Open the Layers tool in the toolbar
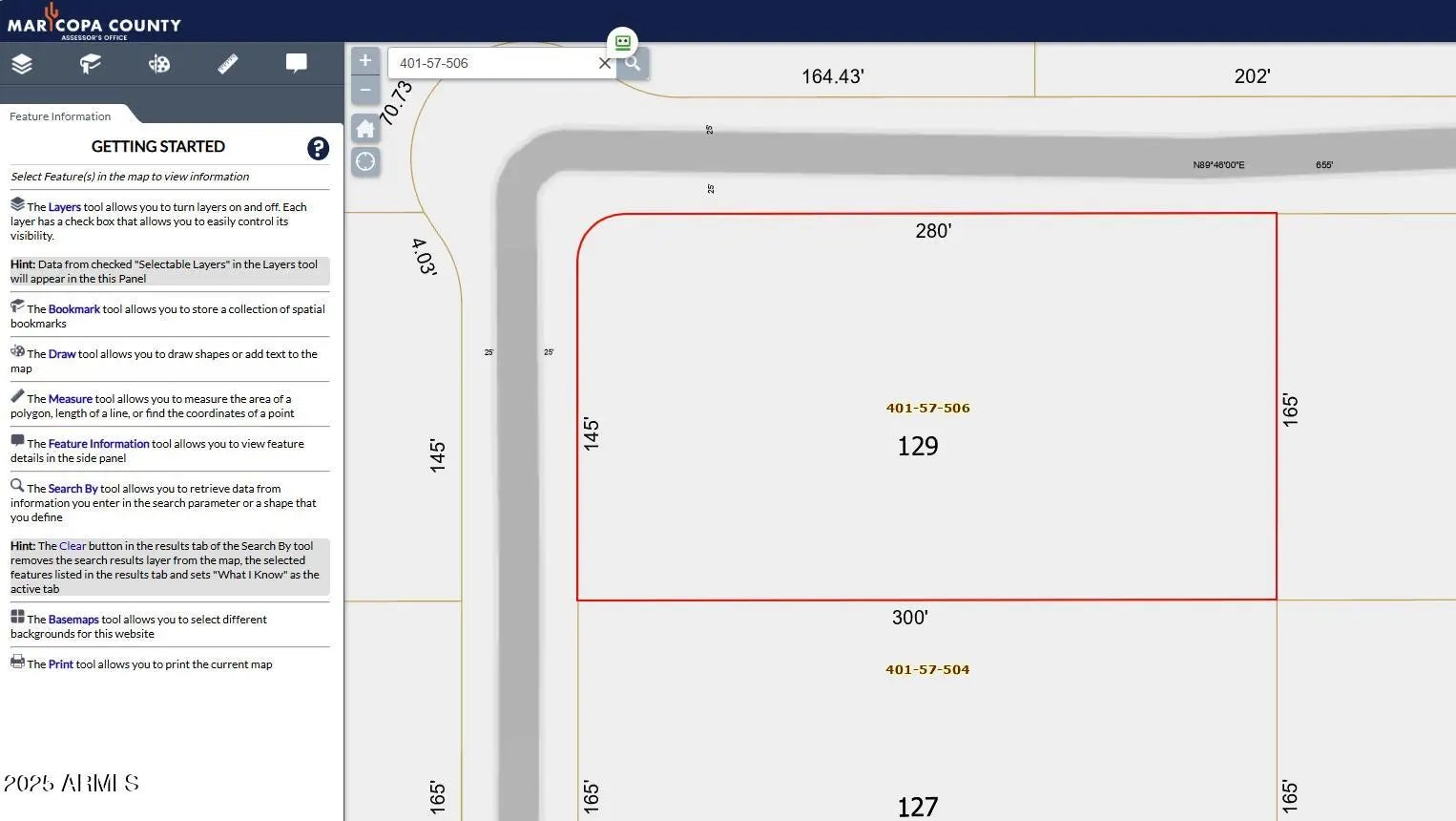Image resolution: width=1456 pixels, height=821 pixels. 22,64
